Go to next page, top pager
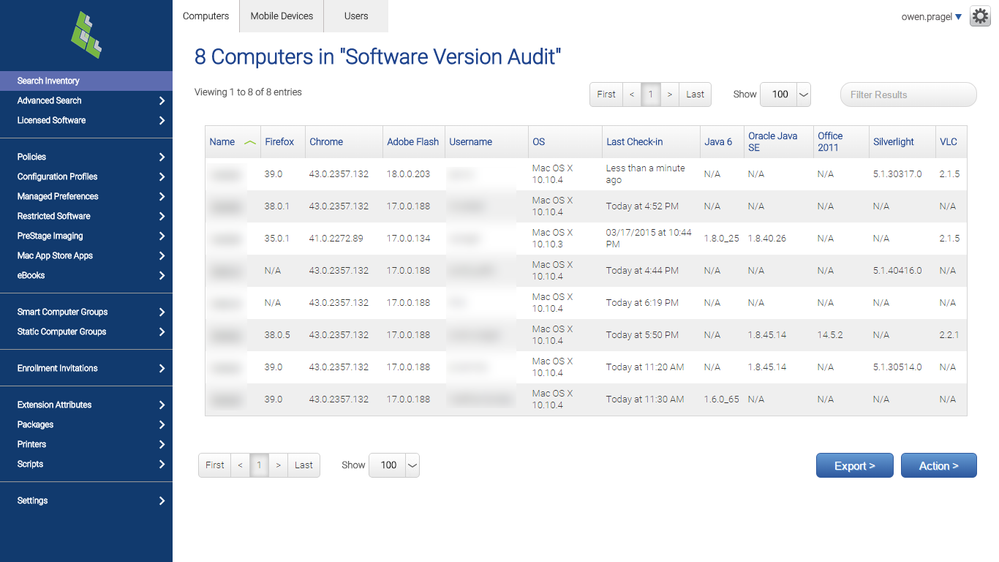The width and height of the screenshot is (999, 562). [x=670, y=94]
